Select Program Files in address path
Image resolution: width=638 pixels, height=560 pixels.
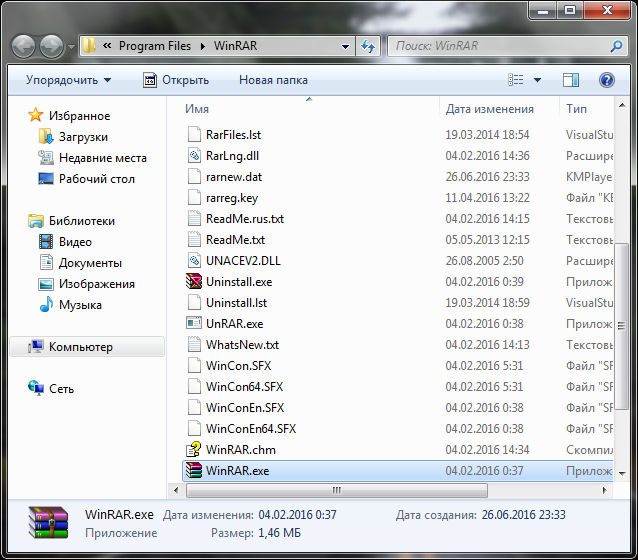pos(155,46)
